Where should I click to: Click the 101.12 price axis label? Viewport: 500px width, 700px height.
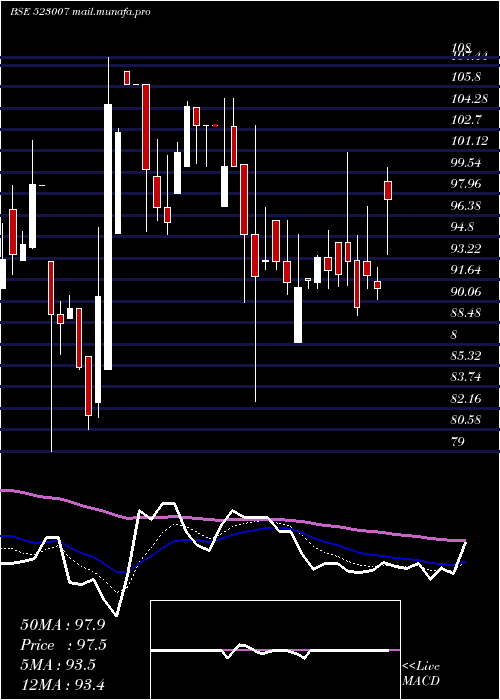coord(470,141)
